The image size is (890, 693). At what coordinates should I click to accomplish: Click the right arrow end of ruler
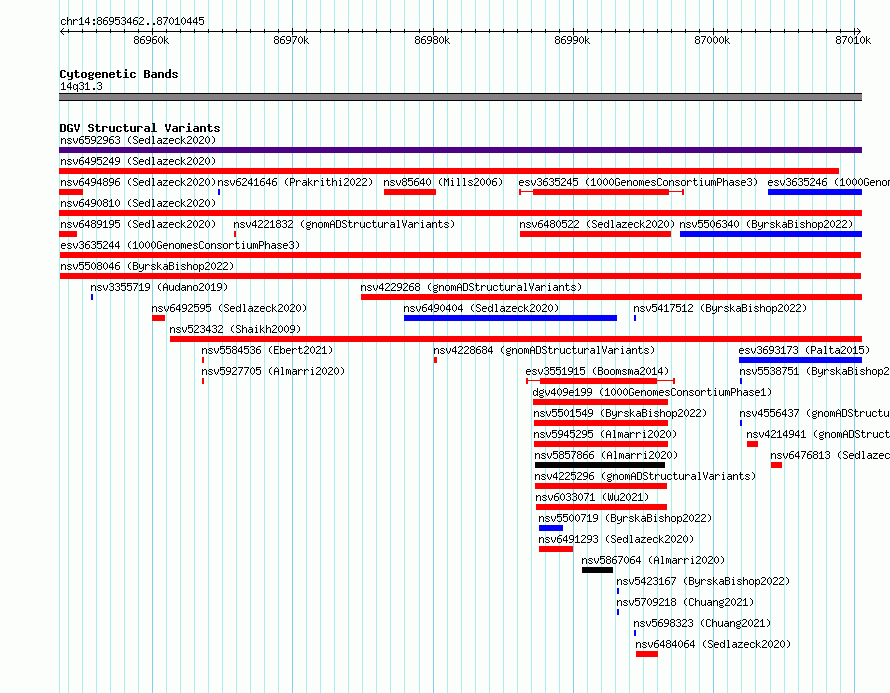coord(858,31)
